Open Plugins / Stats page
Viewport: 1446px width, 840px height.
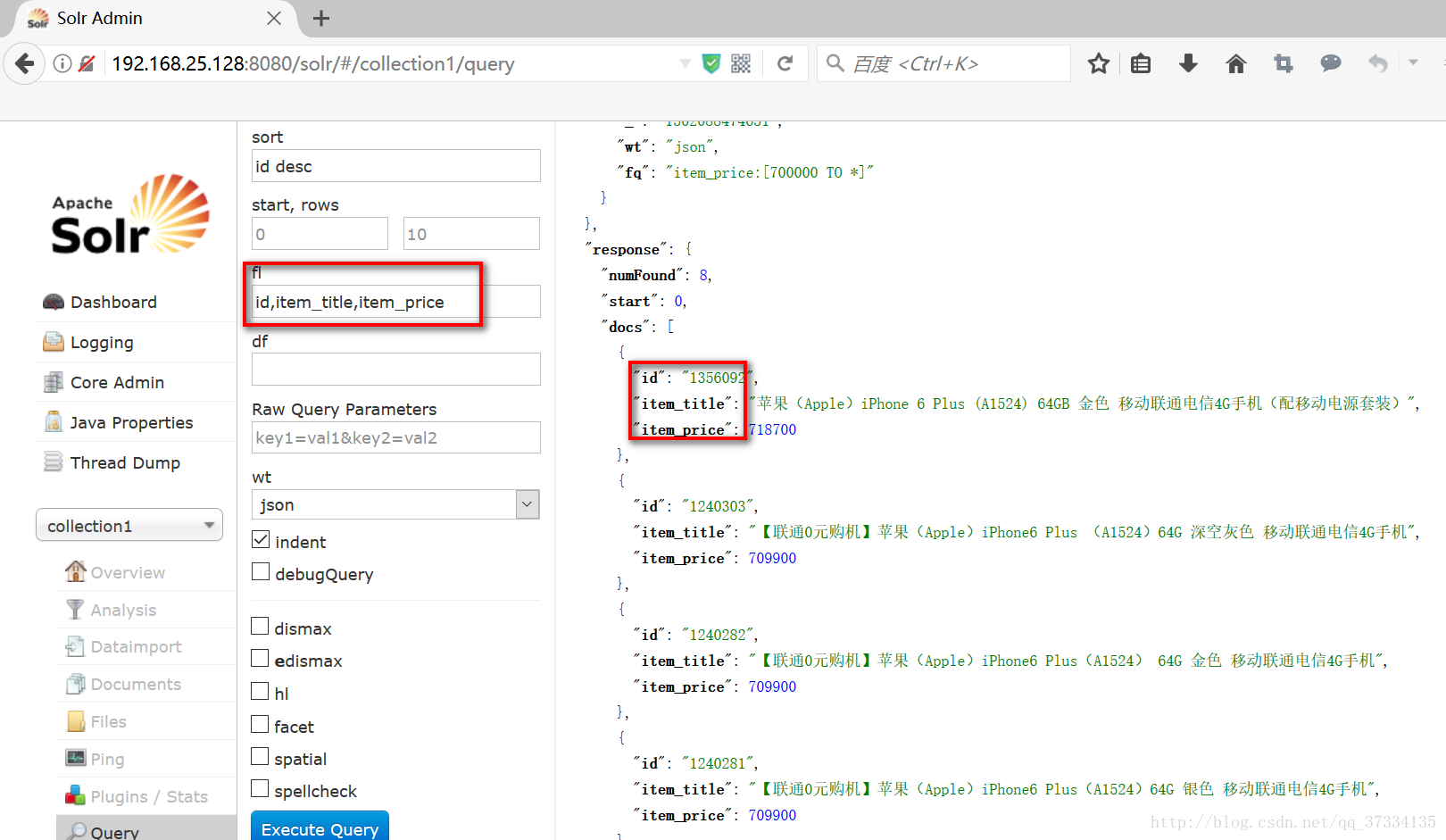click(149, 796)
